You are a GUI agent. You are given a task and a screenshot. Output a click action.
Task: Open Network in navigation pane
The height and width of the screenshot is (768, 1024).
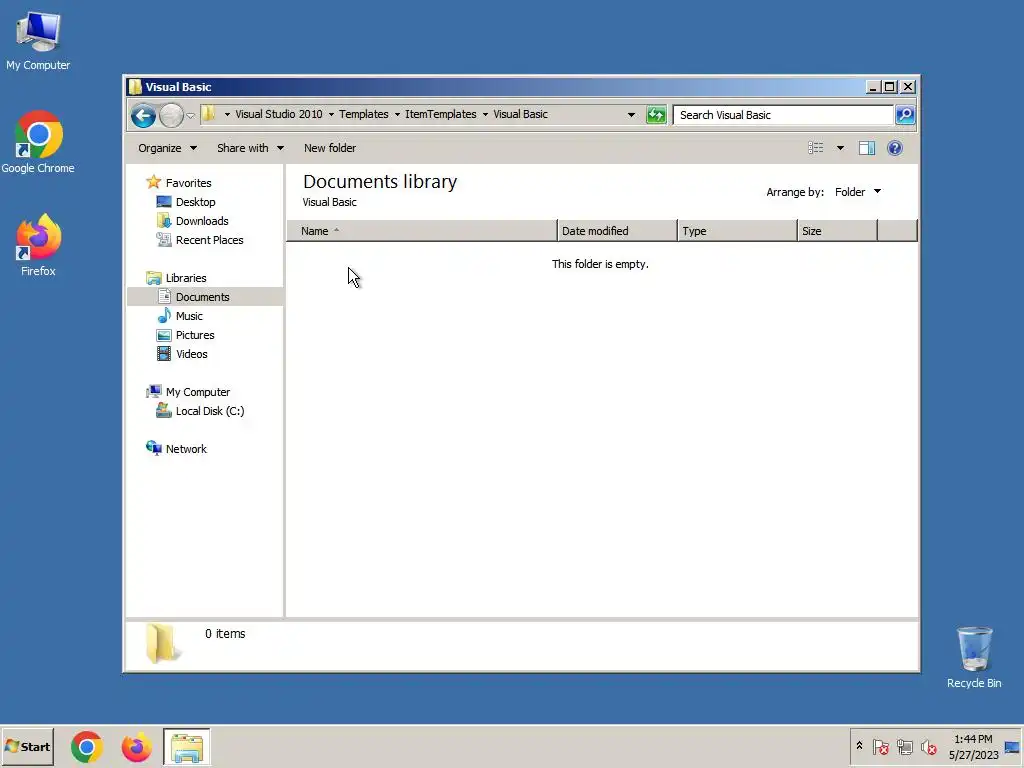pos(186,449)
